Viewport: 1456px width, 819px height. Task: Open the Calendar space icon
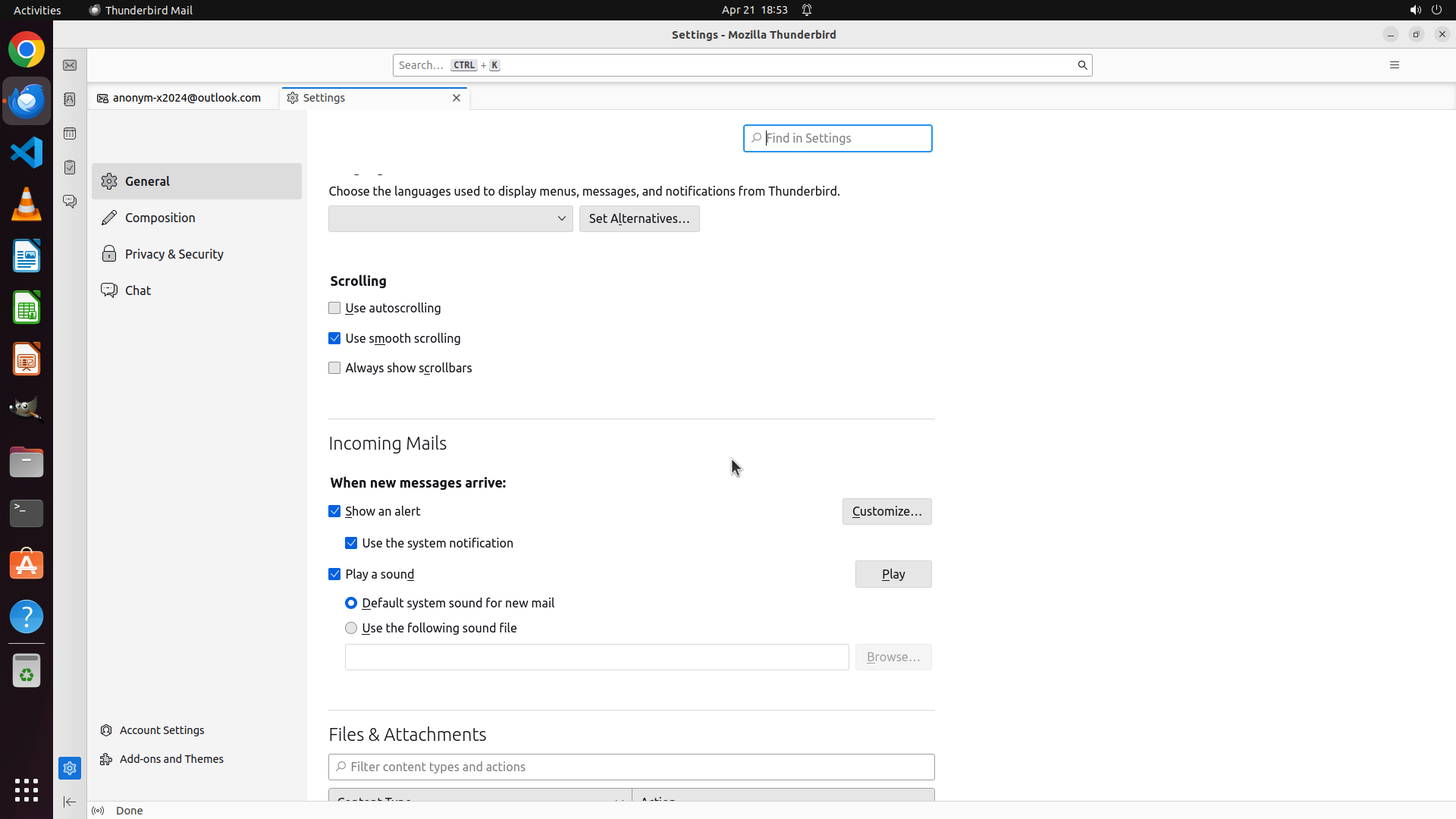click(70, 133)
